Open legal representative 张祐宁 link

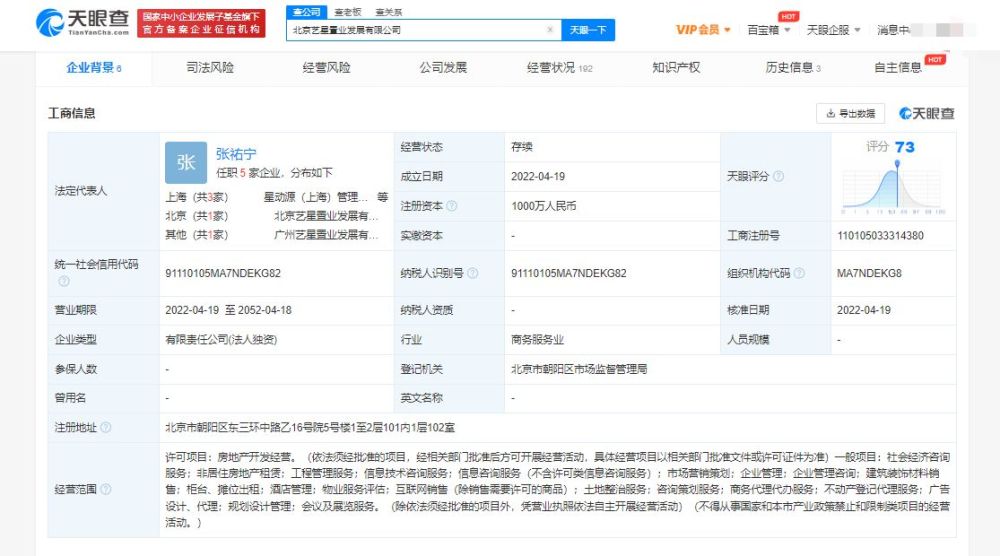coord(236,154)
